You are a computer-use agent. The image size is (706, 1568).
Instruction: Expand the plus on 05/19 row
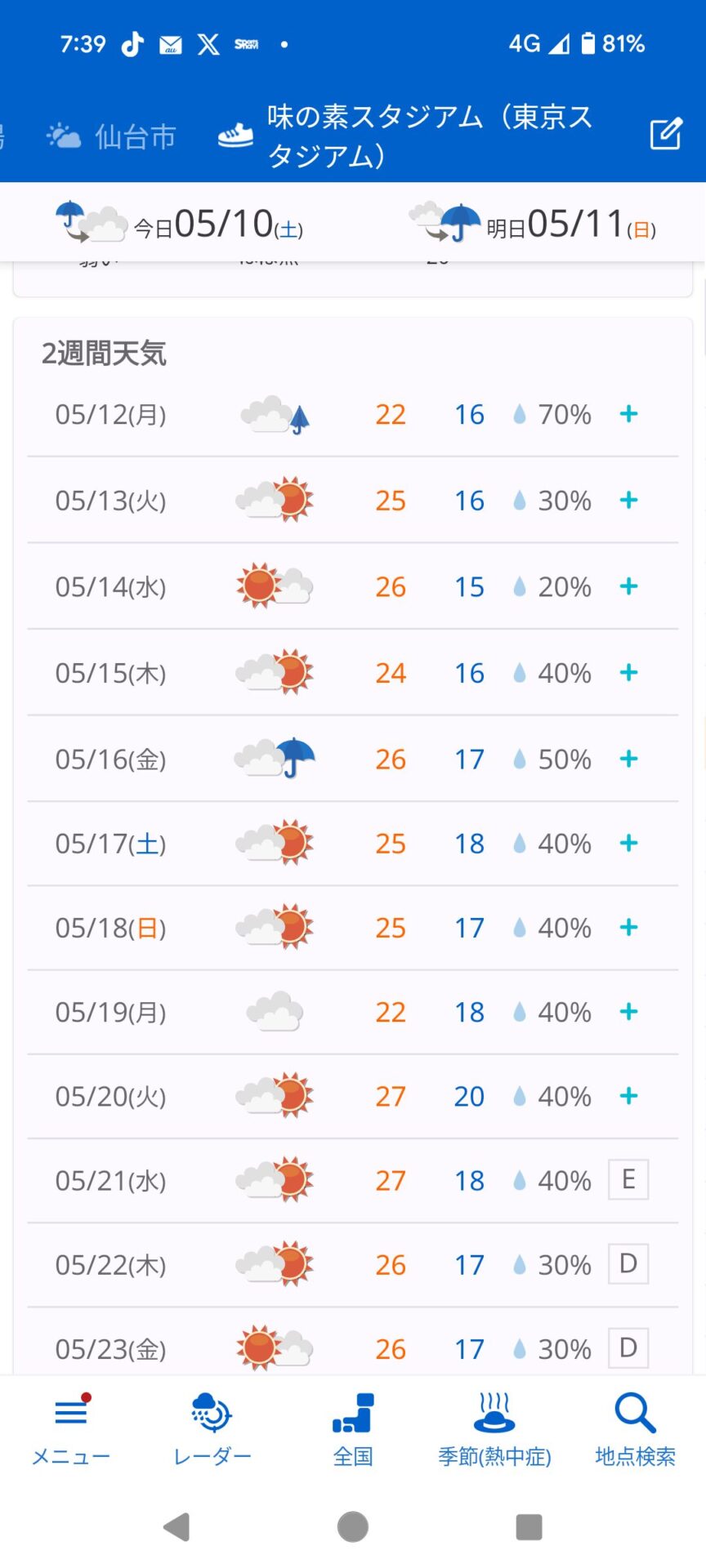[628, 1012]
